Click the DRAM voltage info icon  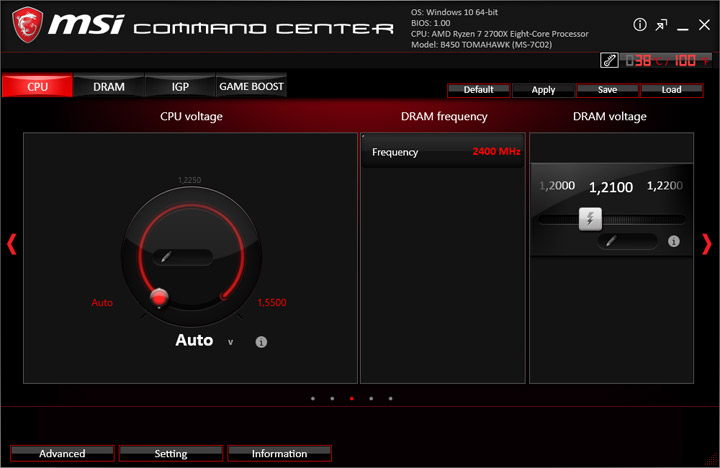[x=674, y=241]
